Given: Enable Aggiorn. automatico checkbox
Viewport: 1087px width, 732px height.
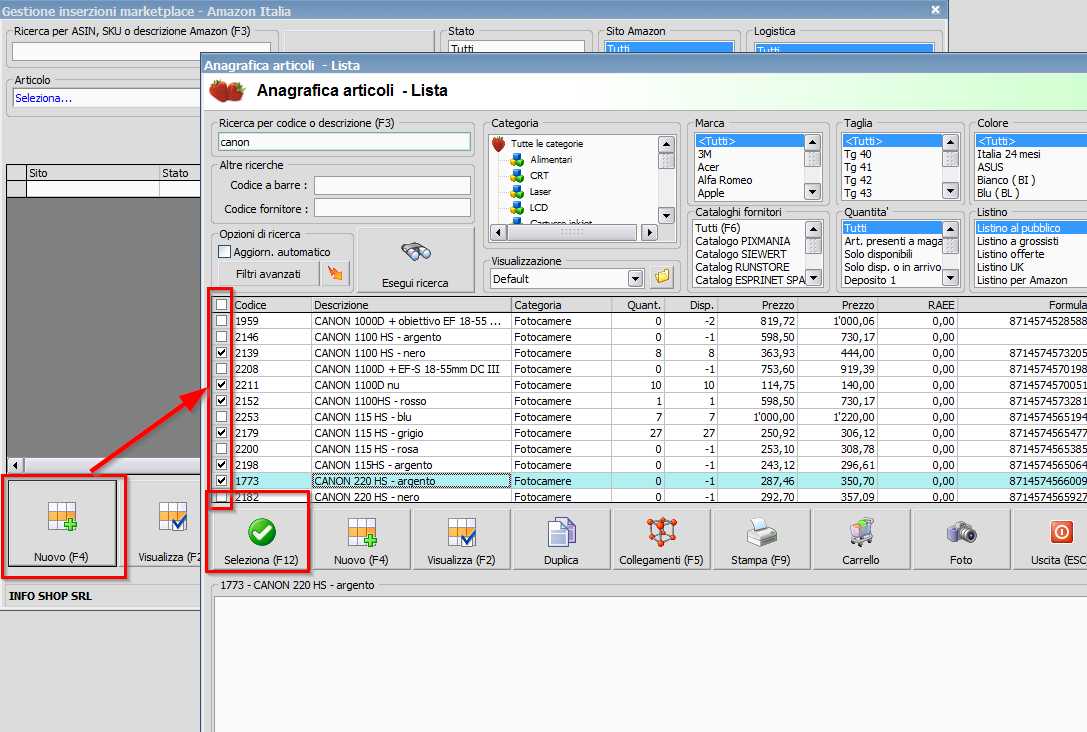Looking at the screenshot, I should [x=225, y=252].
